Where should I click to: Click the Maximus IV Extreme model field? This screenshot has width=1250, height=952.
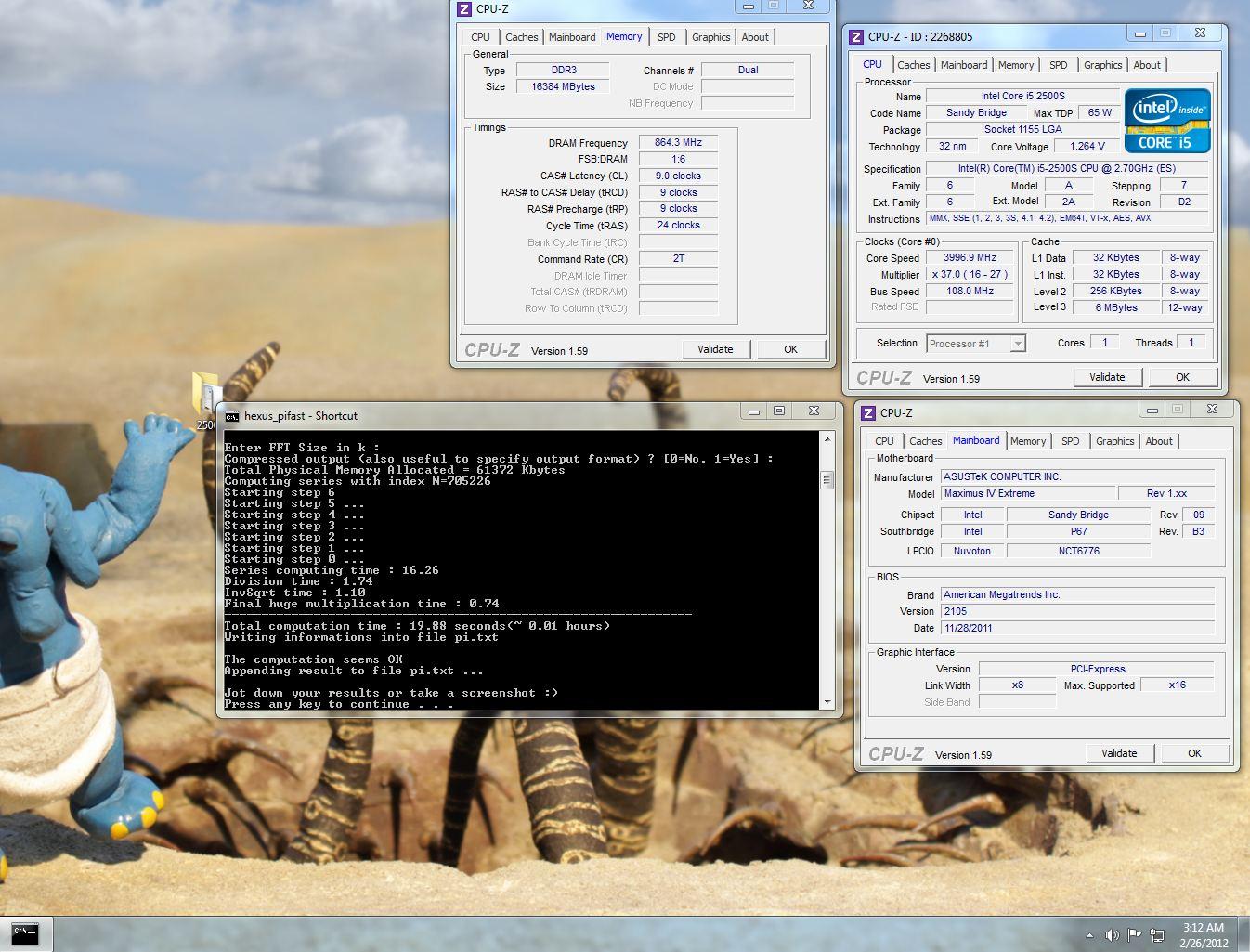(1027, 493)
